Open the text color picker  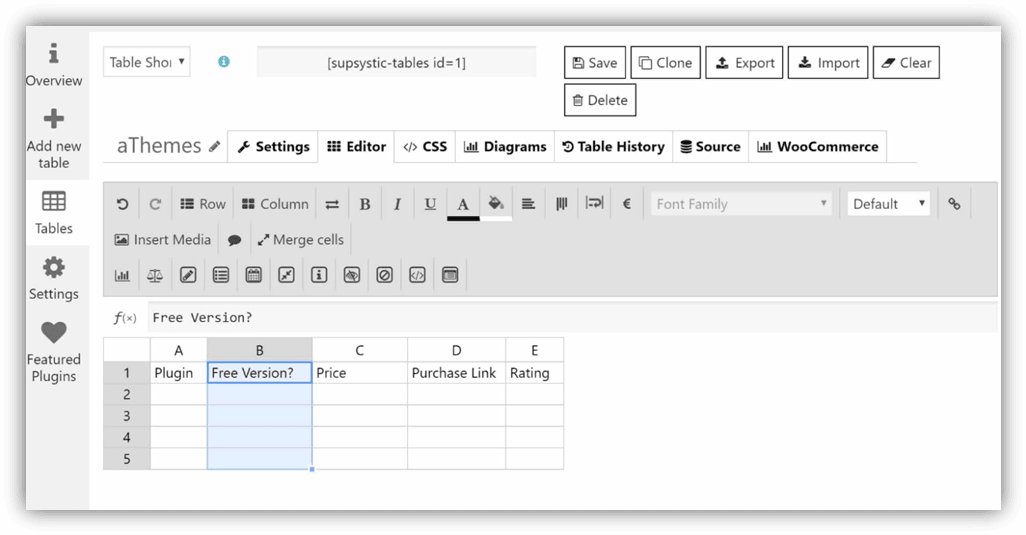pos(463,204)
